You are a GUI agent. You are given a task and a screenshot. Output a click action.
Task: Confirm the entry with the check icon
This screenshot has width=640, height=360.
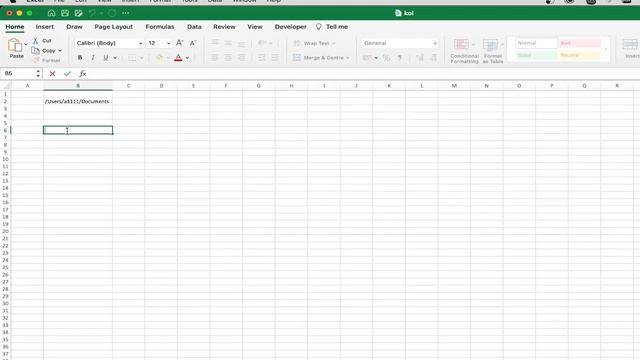coord(67,73)
